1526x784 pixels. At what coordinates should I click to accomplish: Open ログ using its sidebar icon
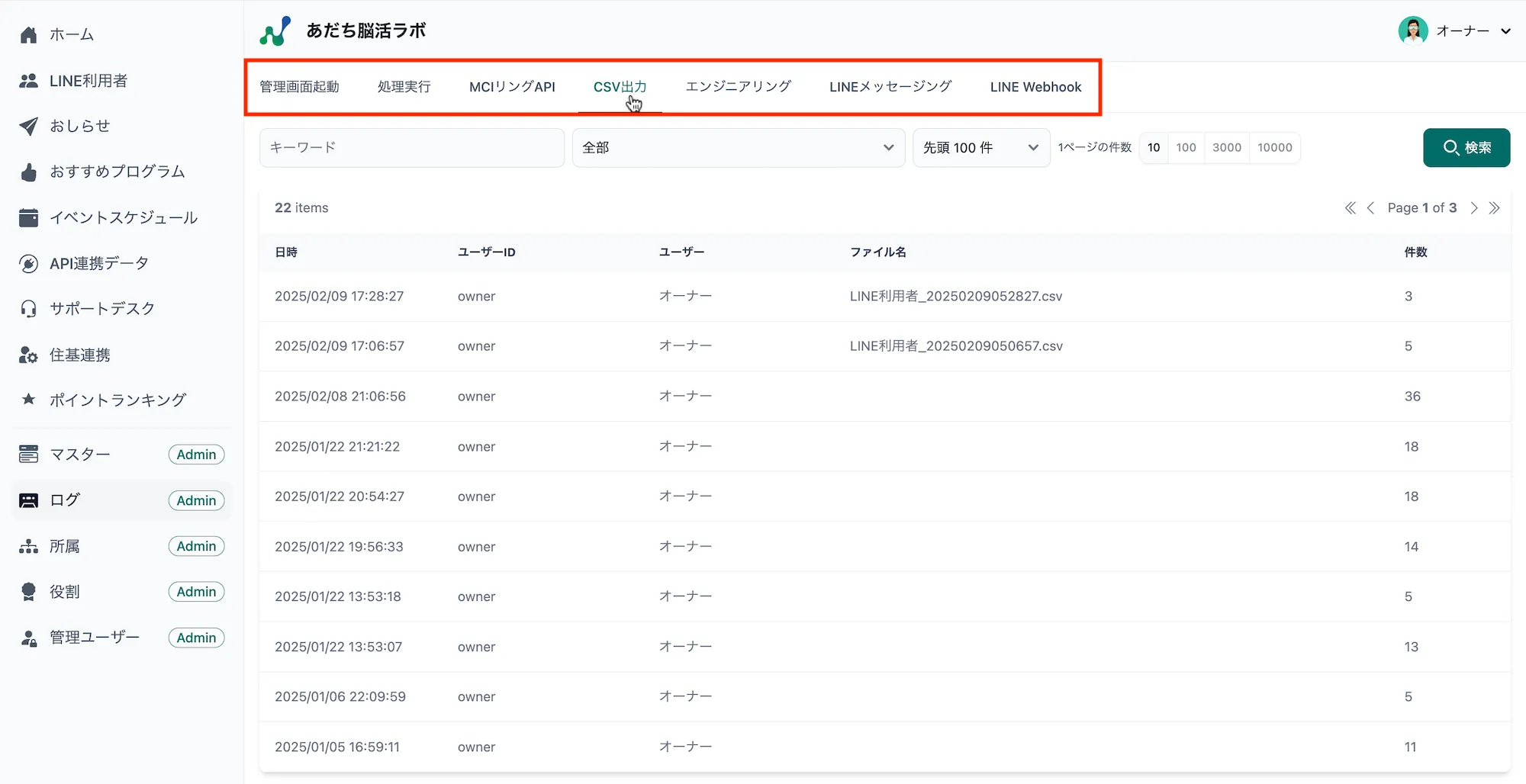coord(28,500)
